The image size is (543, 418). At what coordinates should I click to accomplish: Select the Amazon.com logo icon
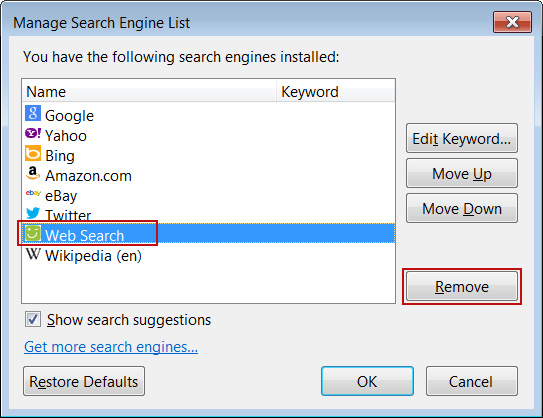click(33, 174)
